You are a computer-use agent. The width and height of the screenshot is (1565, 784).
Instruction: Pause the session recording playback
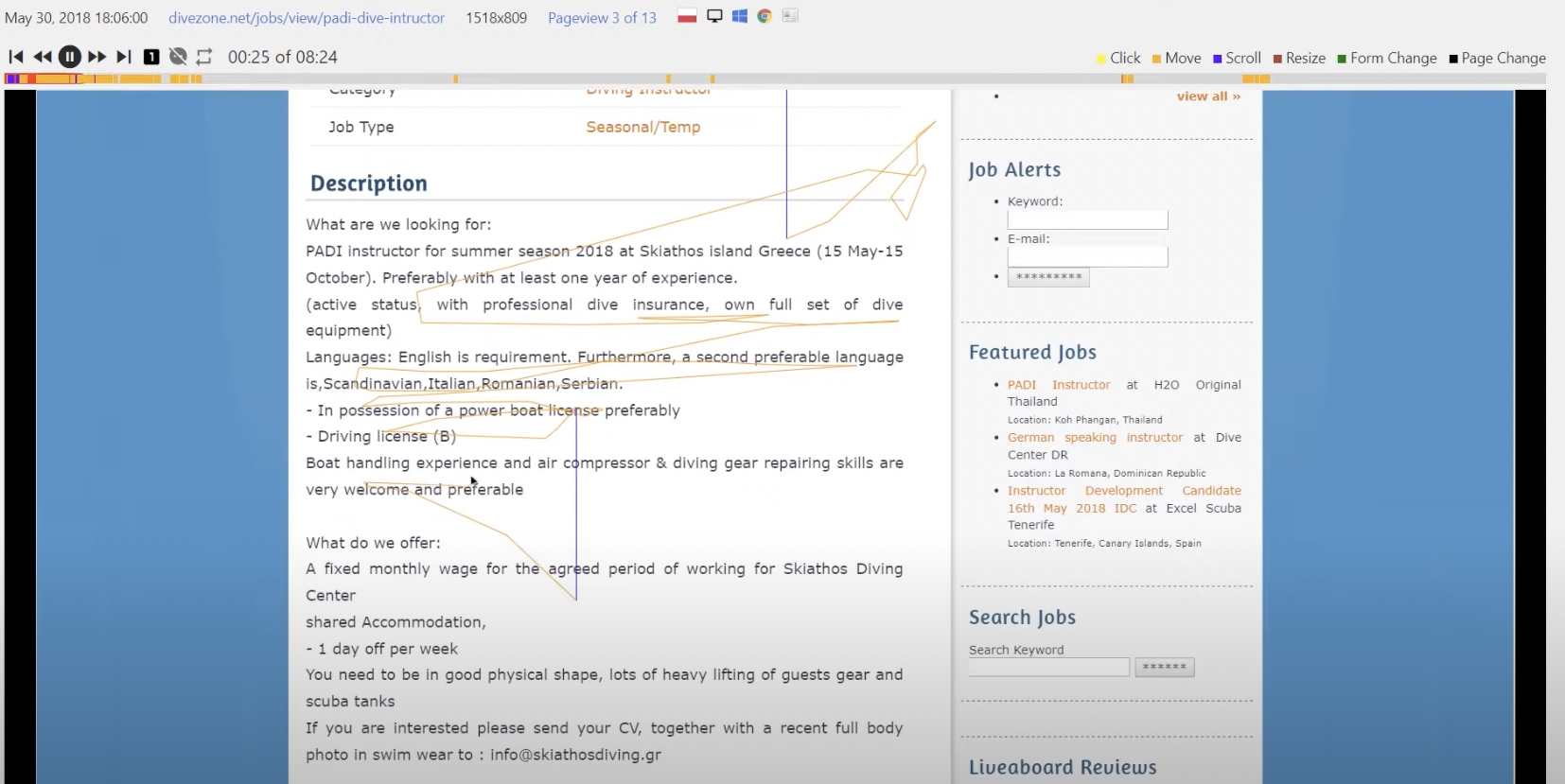tap(69, 57)
